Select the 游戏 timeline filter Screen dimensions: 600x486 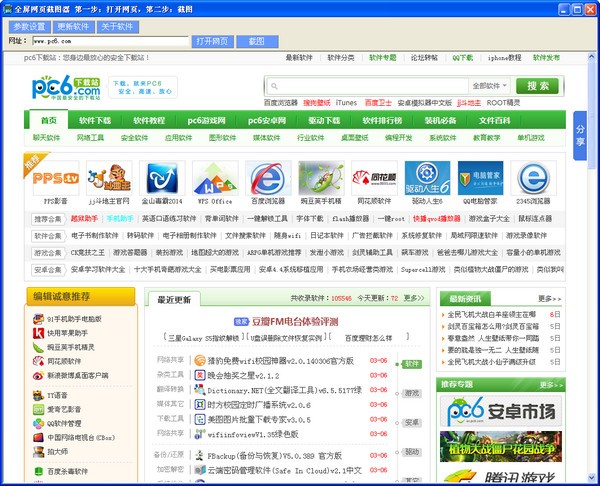pos(412,393)
